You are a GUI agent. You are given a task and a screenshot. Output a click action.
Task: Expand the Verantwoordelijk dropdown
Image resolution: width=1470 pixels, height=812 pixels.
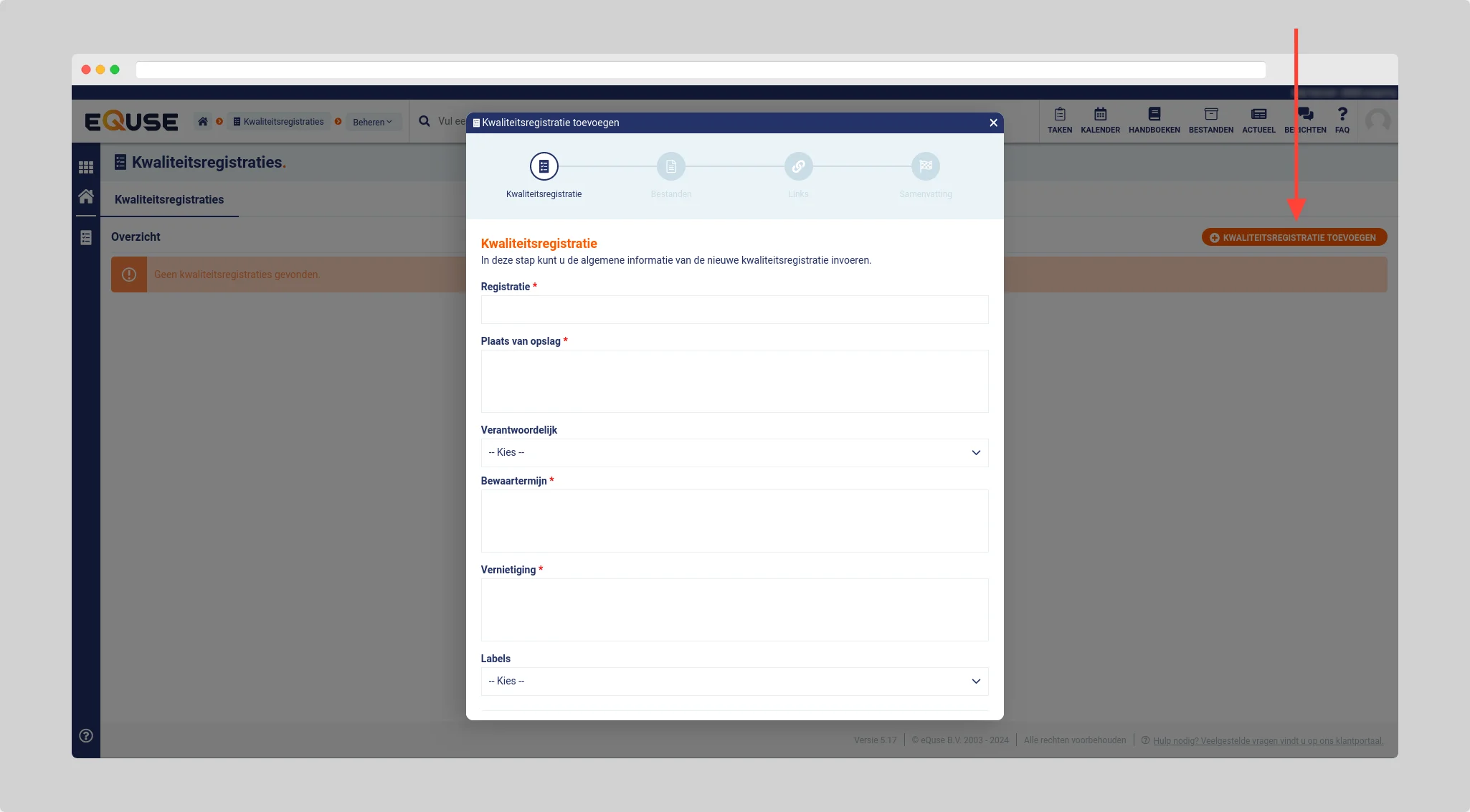(x=734, y=452)
